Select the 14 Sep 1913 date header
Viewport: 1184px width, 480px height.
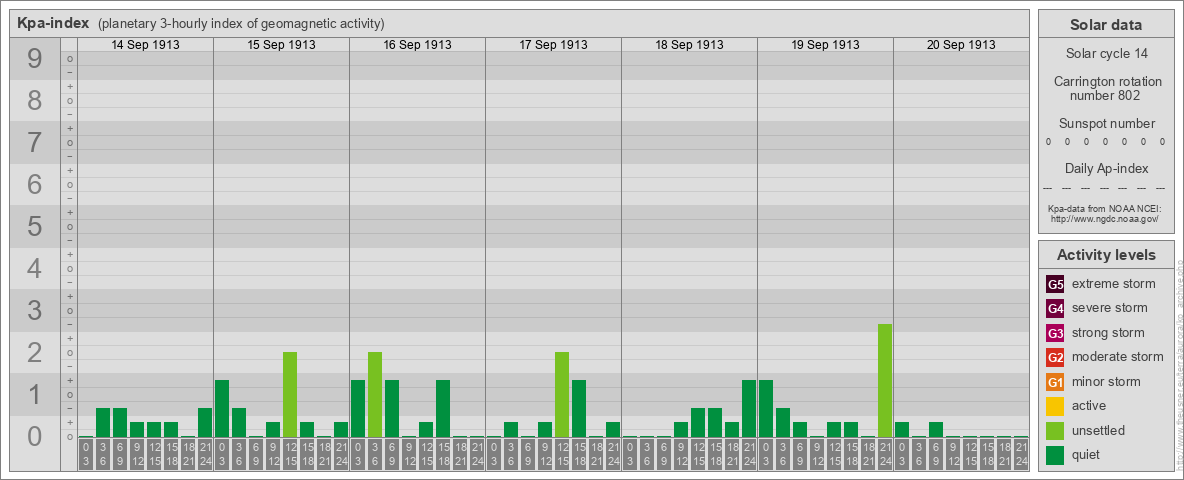pyautogui.click(x=145, y=45)
